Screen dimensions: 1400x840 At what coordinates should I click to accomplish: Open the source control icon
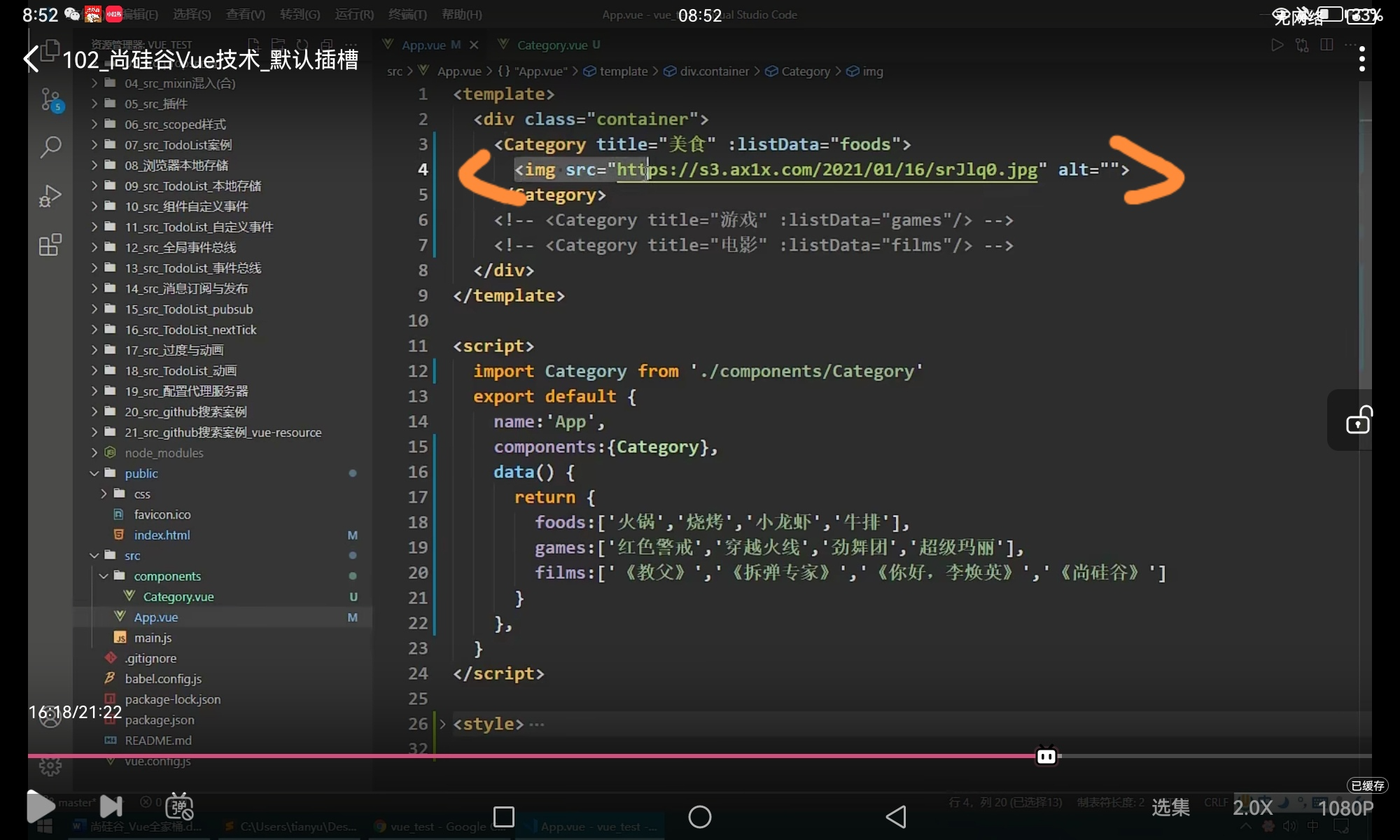[50, 100]
